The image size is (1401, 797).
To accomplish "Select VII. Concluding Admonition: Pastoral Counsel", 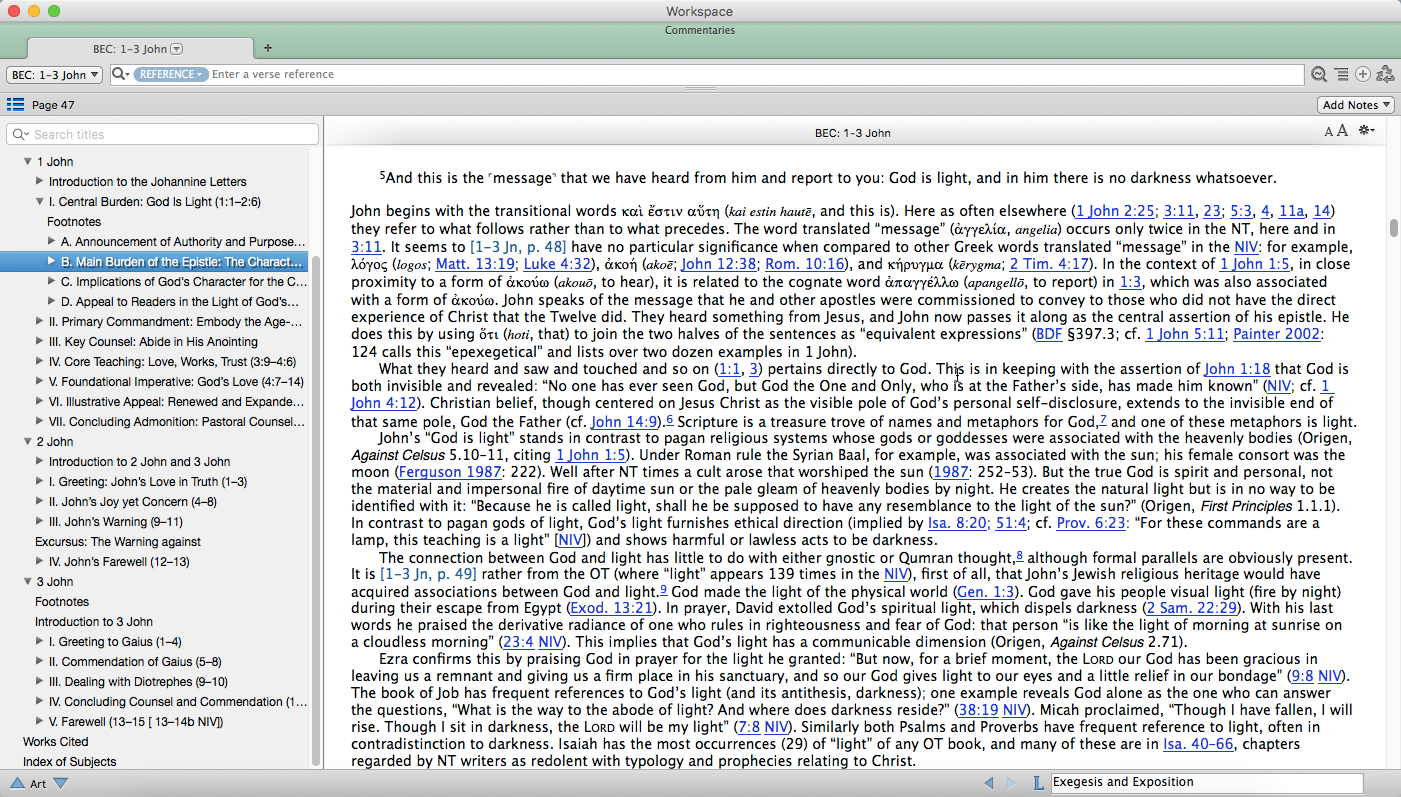I will [177, 421].
